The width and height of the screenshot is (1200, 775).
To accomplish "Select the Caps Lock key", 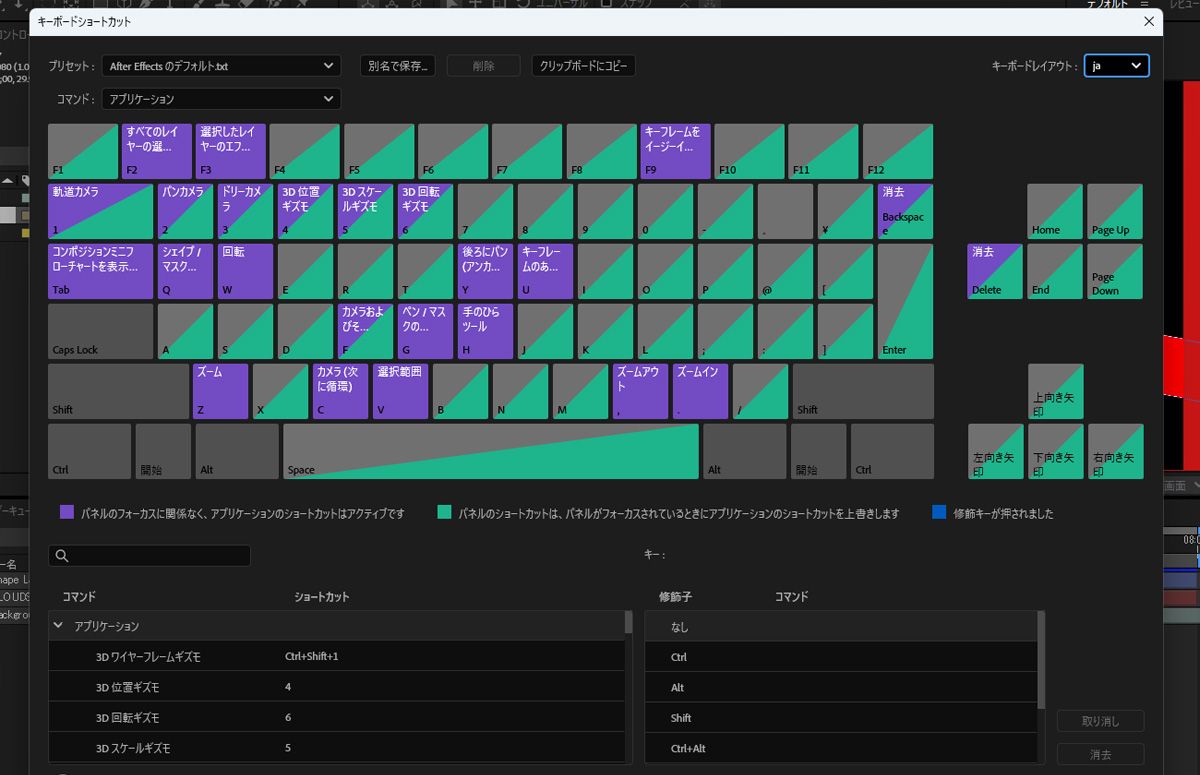I will tap(101, 331).
